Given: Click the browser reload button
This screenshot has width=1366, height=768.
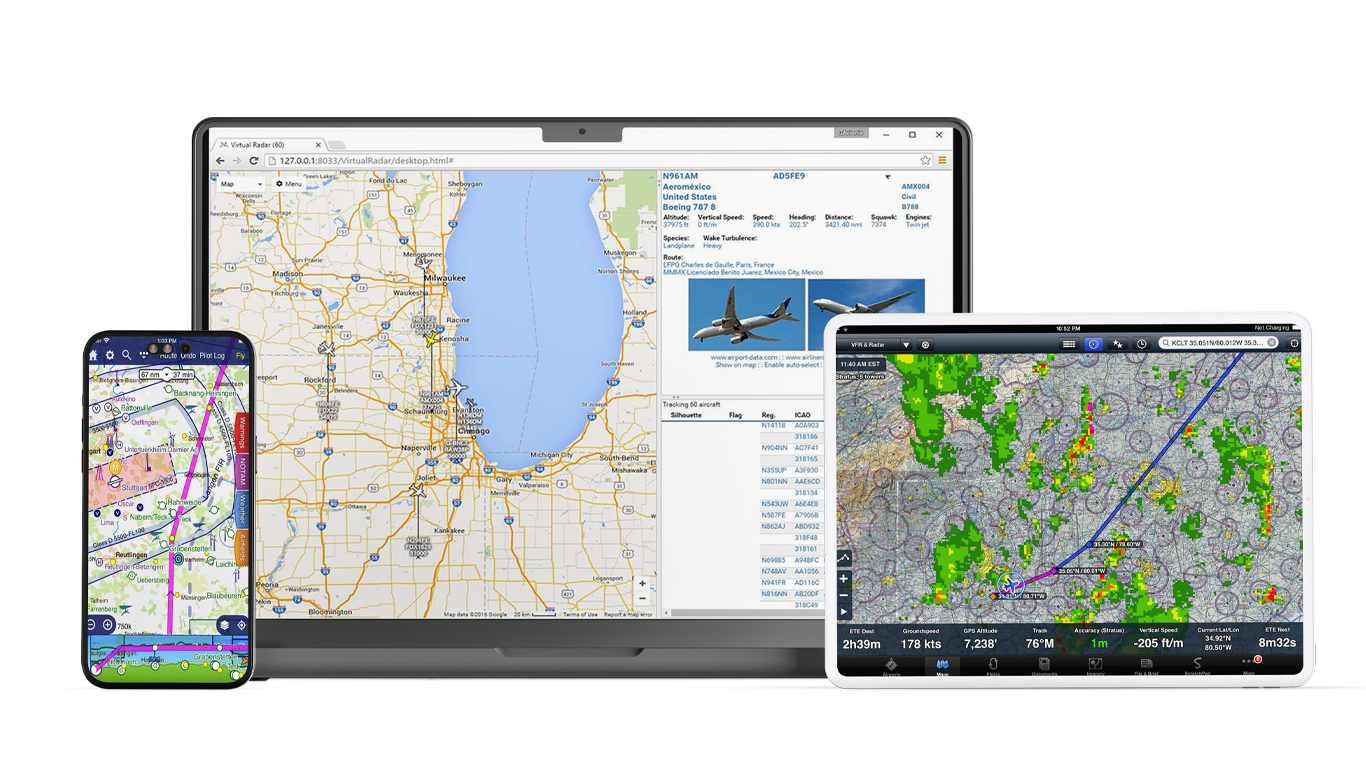Looking at the screenshot, I should click(254, 160).
